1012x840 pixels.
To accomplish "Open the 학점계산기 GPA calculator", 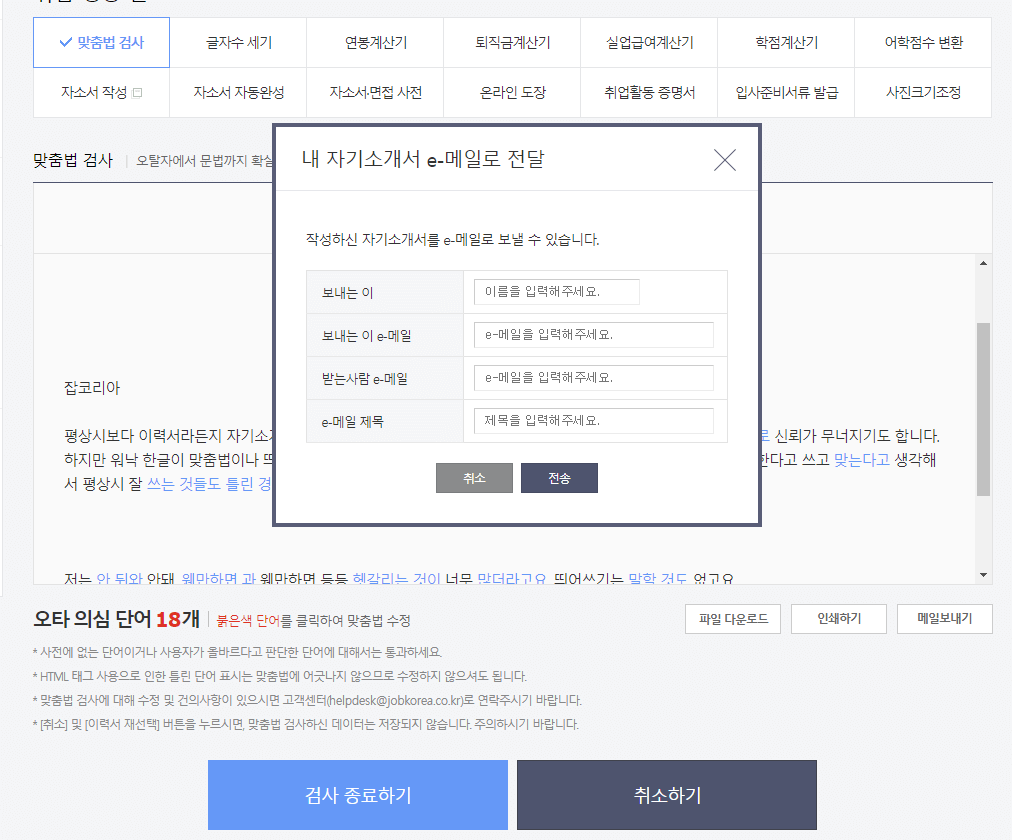I will click(x=786, y=43).
